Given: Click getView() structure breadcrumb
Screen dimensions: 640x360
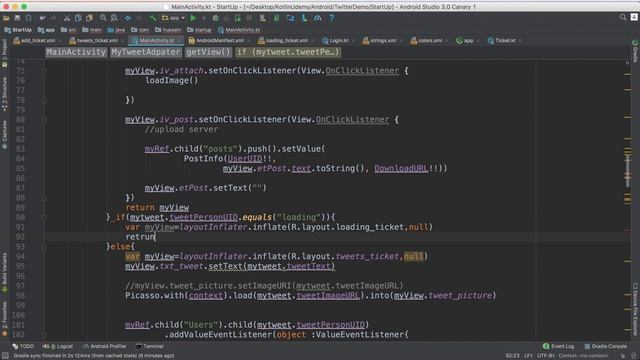Looking at the screenshot, I should tap(208, 52).
